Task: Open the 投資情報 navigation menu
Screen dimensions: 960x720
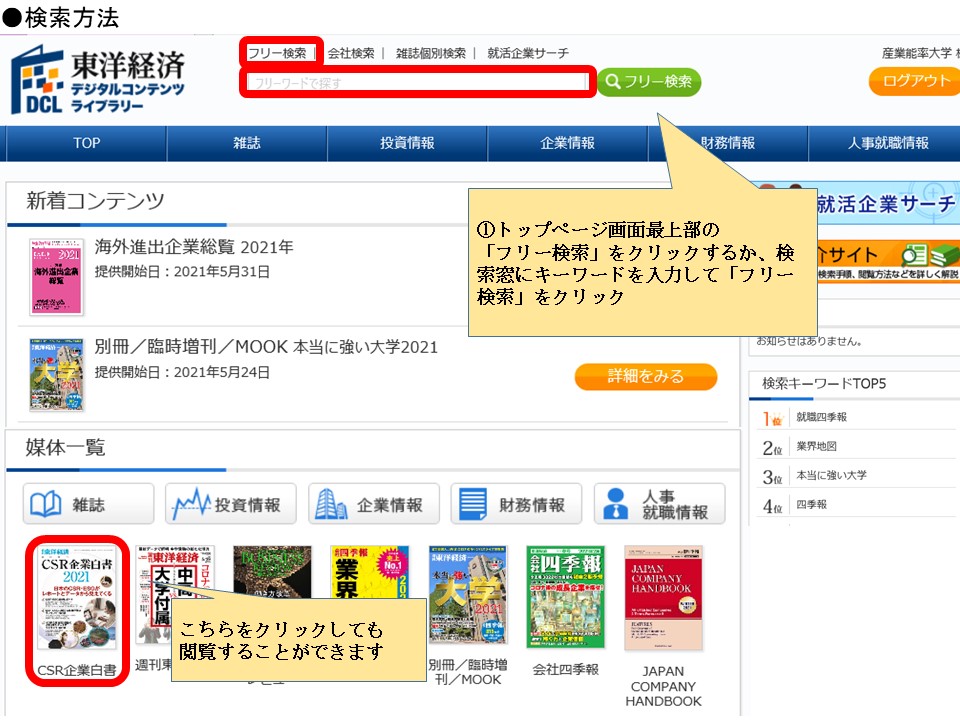Action: point(407,143)
